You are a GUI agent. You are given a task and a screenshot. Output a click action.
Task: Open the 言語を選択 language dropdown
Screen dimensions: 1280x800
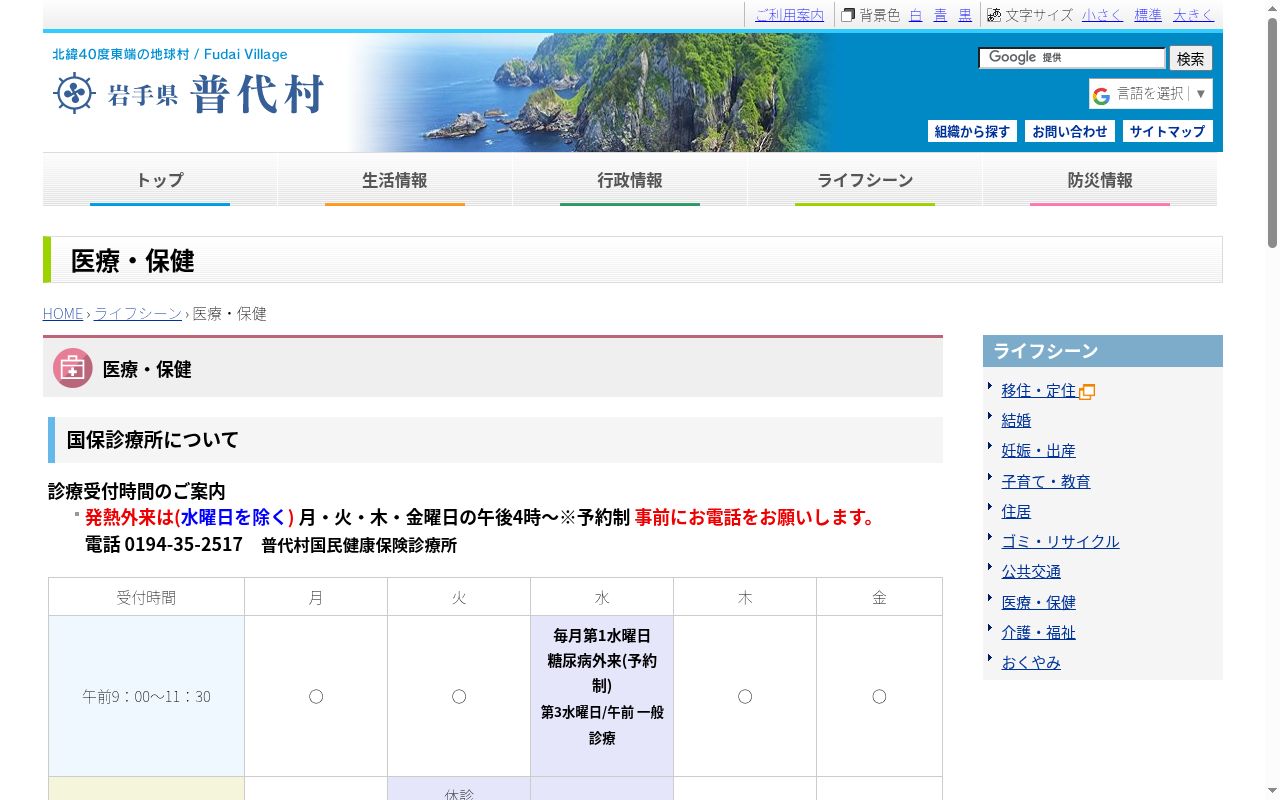(x=1151, y=94)
